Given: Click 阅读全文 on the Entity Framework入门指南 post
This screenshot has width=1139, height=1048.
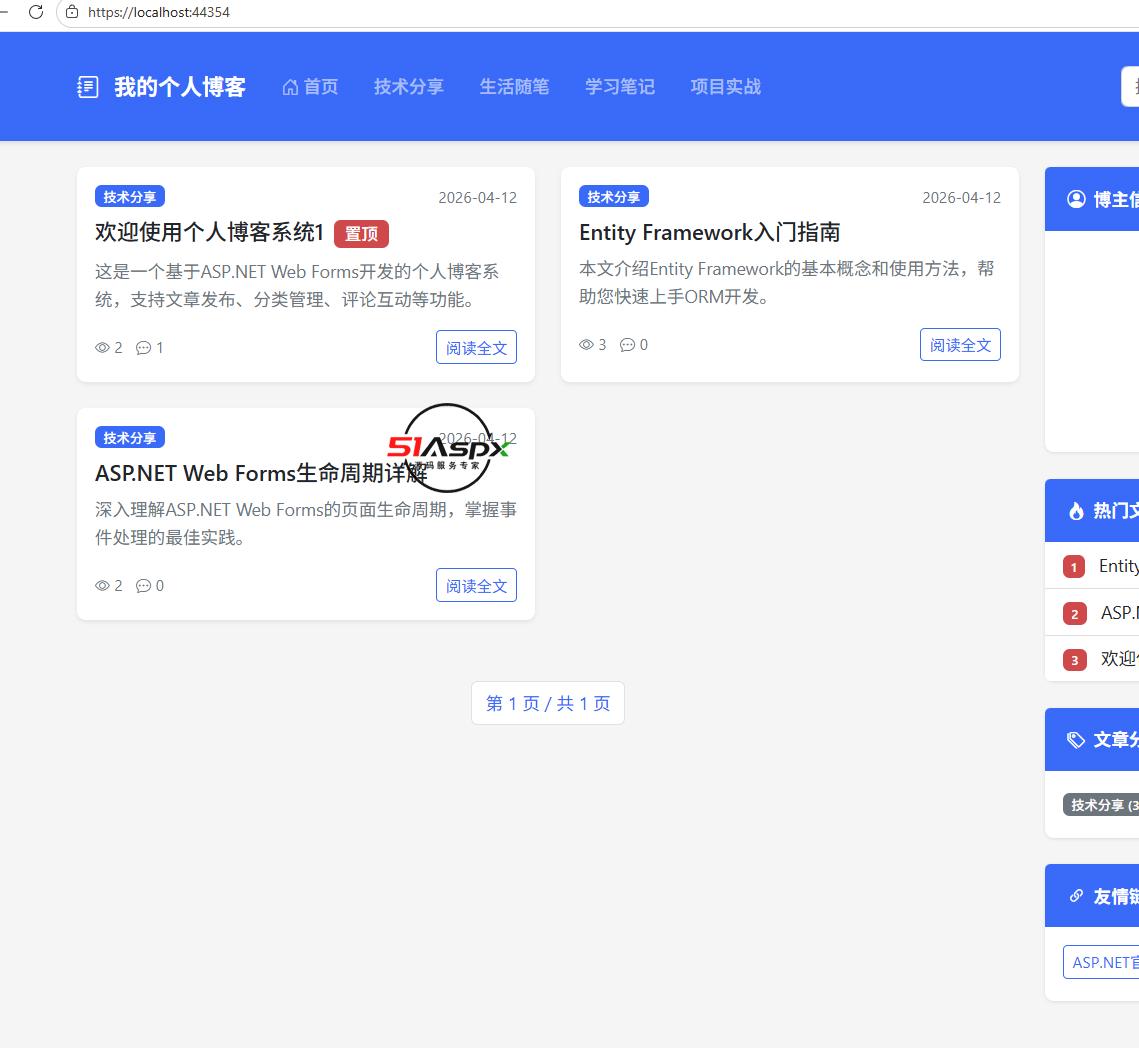Looking at the screenshot, I should [x=960, y=344].
